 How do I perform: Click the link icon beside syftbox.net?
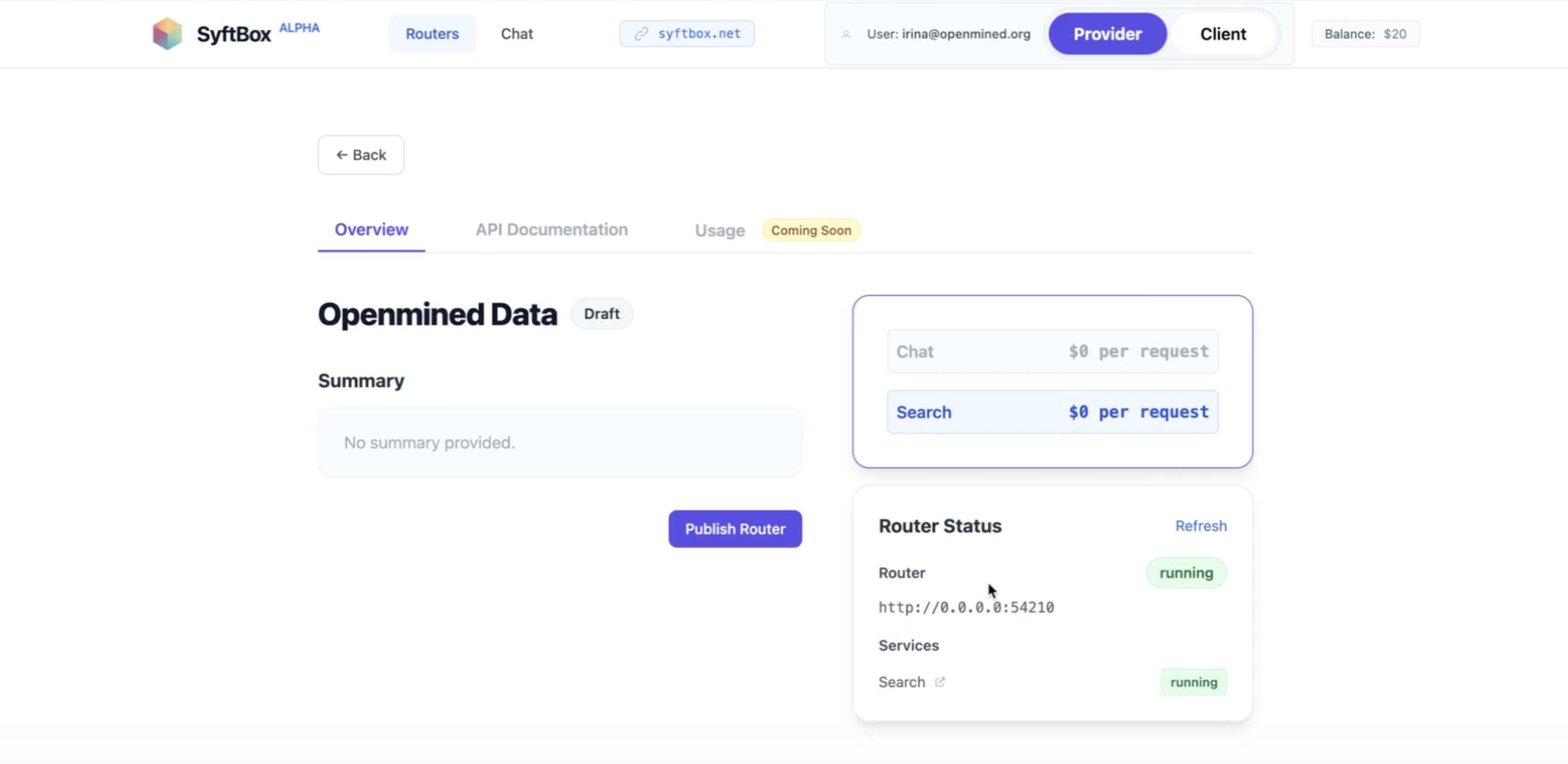(641, 34)
